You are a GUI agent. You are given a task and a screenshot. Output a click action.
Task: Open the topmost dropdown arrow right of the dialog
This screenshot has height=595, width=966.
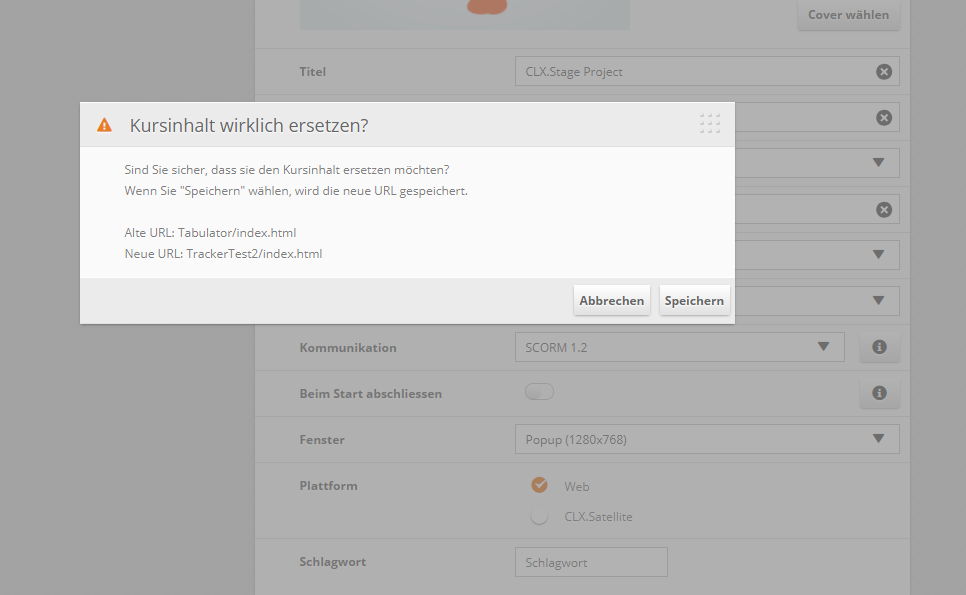pyautogui.click(x=878, y=163)
